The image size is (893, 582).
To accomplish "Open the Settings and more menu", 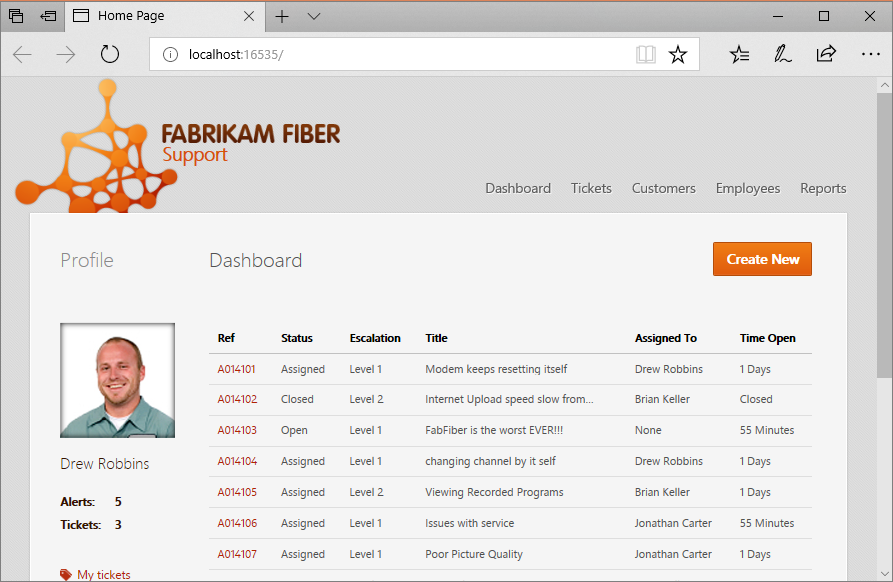I will pos(870,54).
